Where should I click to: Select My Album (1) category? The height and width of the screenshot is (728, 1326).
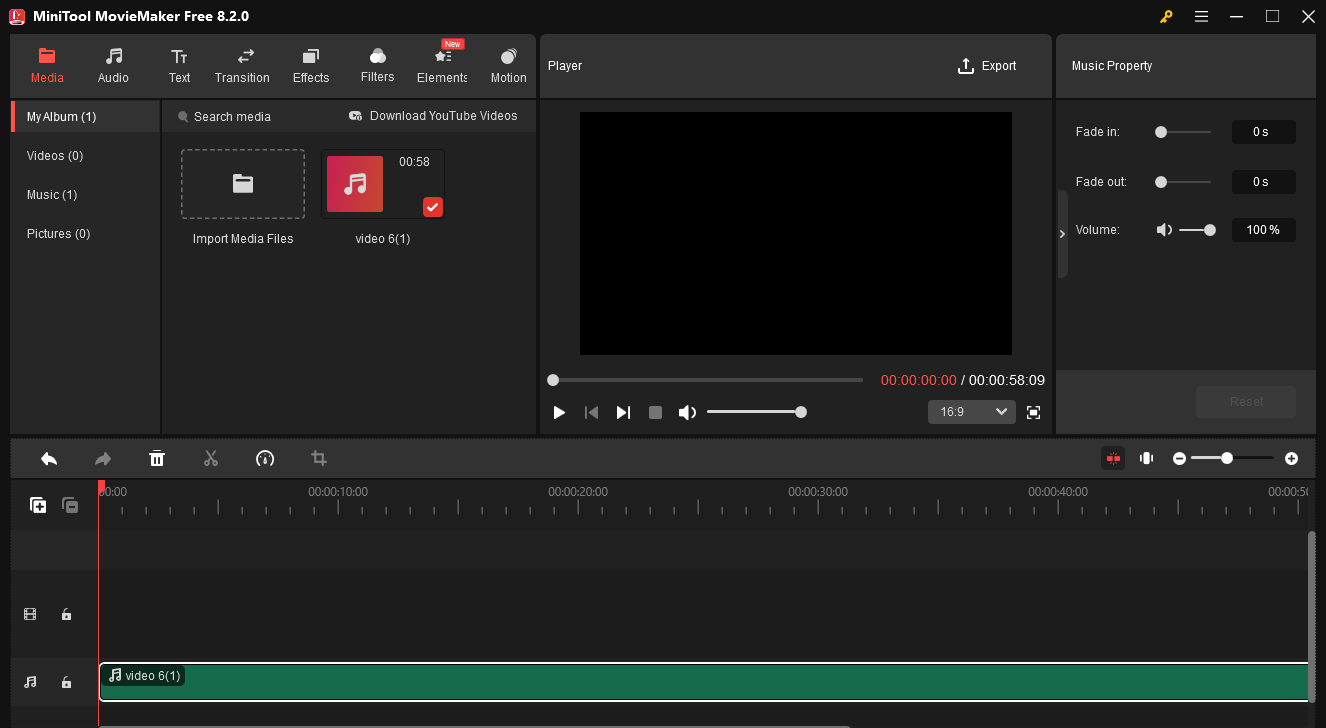85,117
